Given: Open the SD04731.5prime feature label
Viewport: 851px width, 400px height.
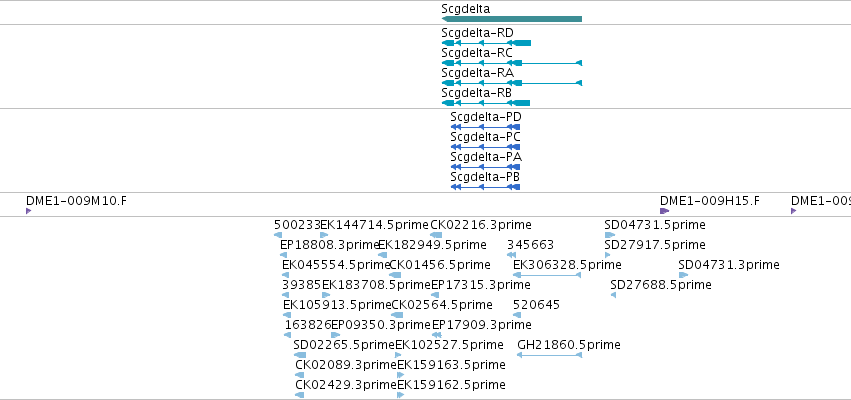Looking at the screenshot, I should [x=655, y=225].
